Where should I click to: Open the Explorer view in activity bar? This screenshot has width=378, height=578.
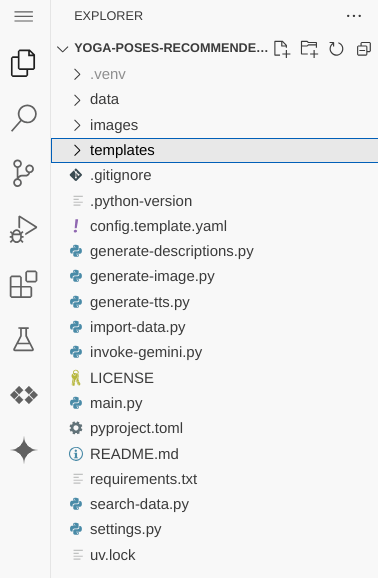(23, 63)
